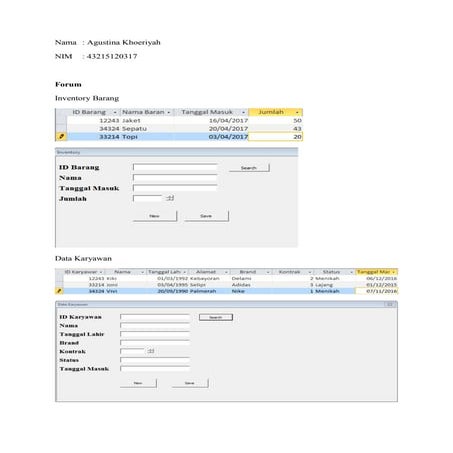Focus the Nama field in Inventory form

(x=175, y=178)
